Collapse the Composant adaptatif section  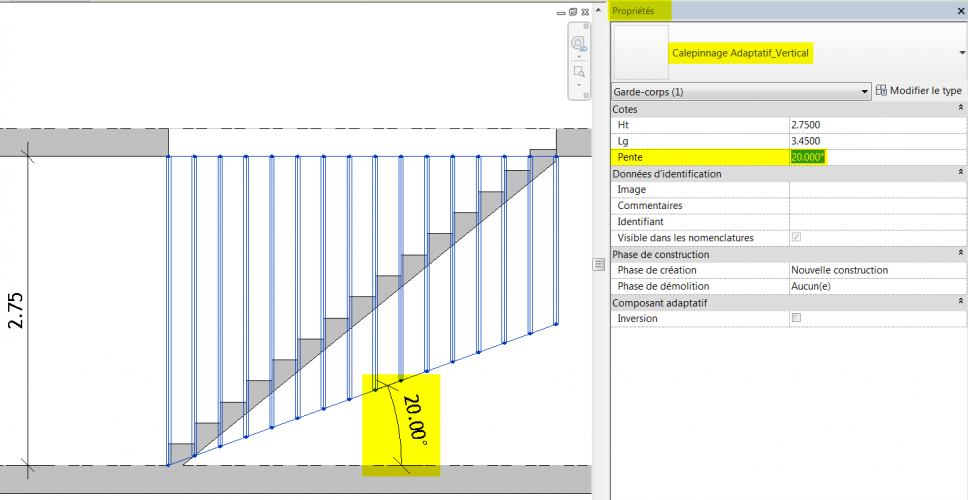click(x=960, y=302)
